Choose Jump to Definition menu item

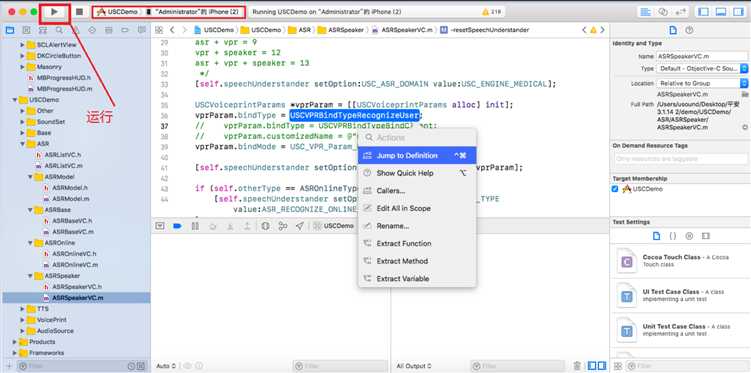[417, 156]
